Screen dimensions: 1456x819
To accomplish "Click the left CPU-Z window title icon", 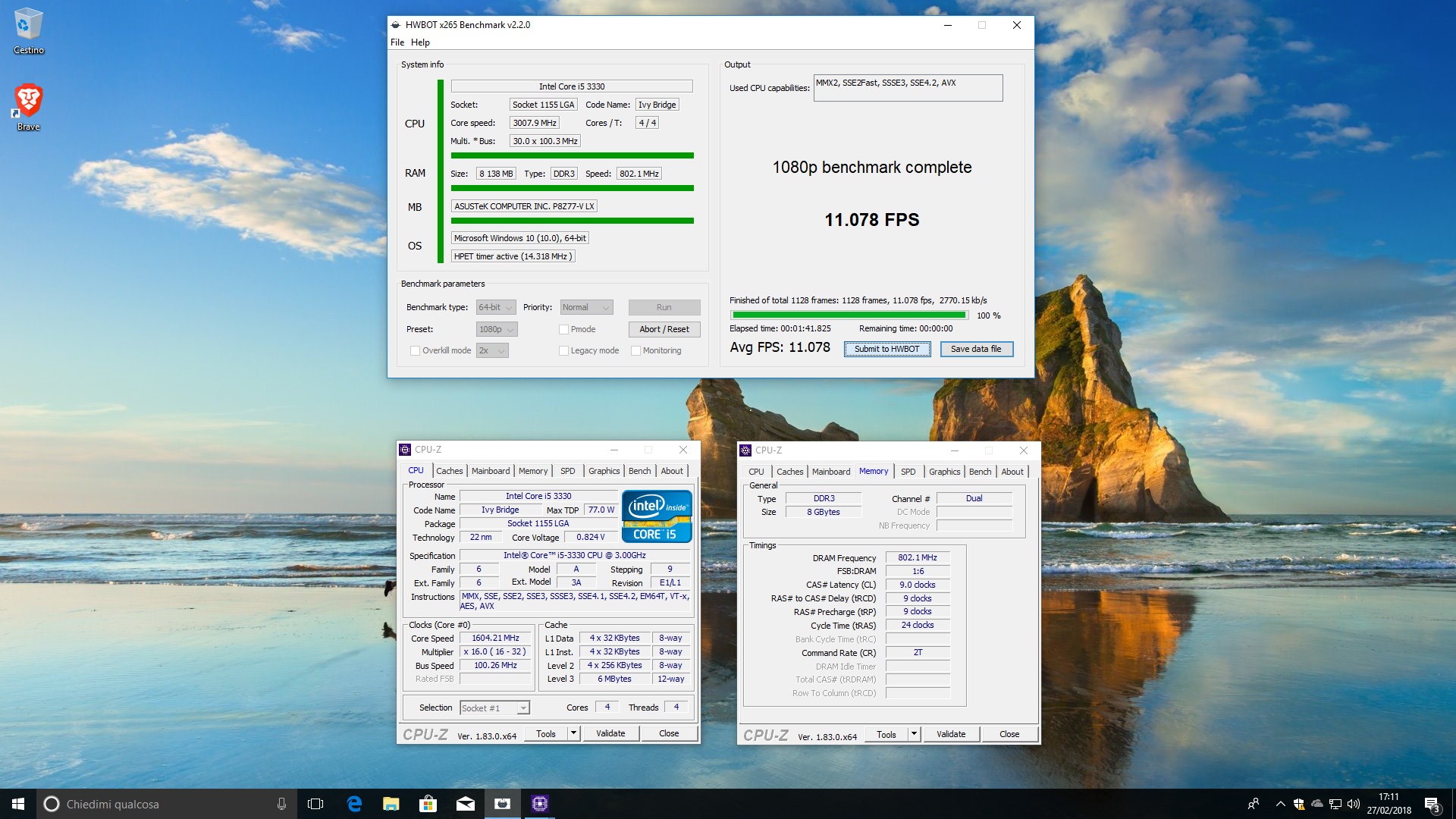I will (405, 450).
